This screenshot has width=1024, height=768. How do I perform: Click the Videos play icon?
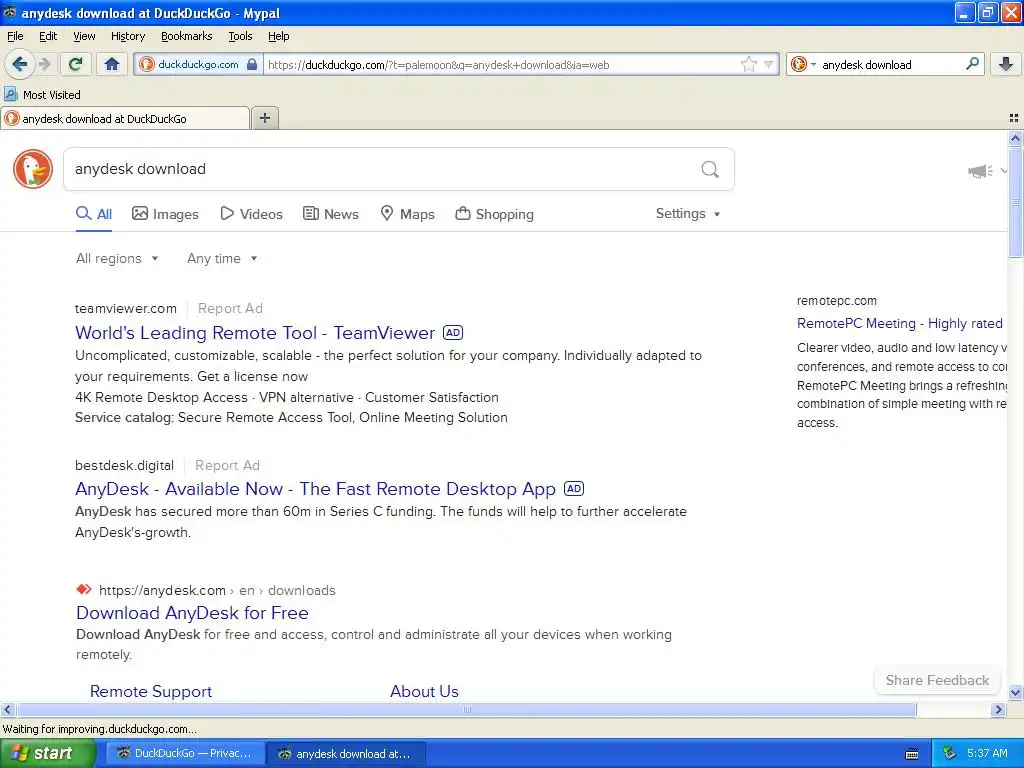pos(227,214)
